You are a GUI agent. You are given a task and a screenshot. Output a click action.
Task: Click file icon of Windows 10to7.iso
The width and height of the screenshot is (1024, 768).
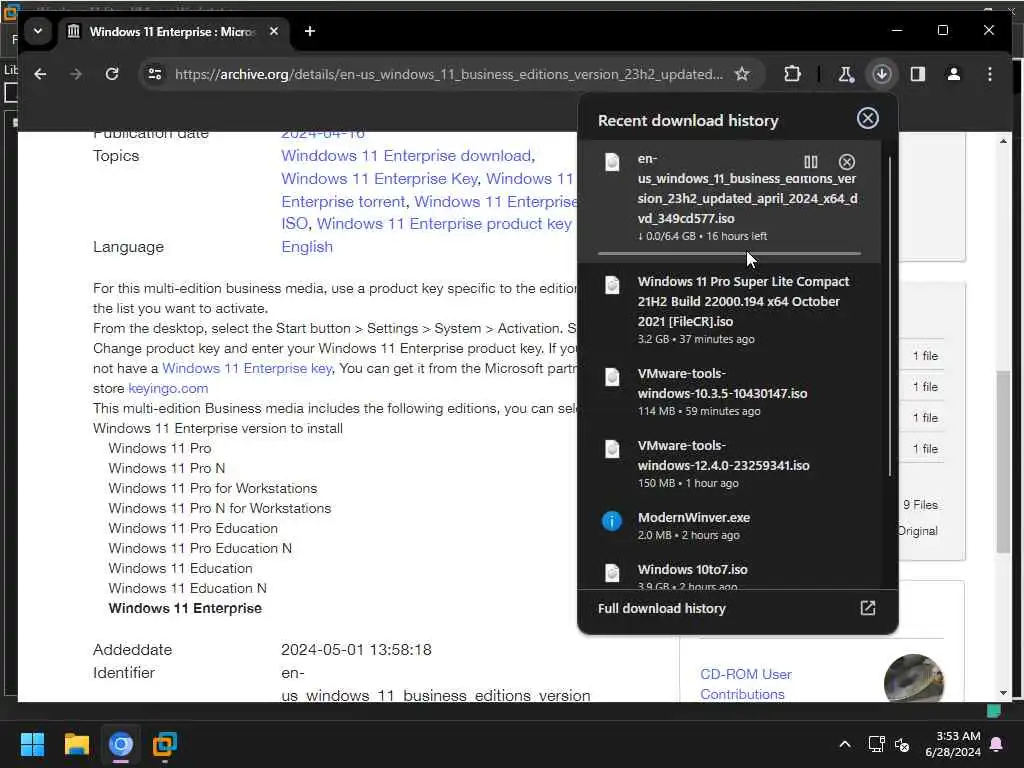click(x=612, y=573)
